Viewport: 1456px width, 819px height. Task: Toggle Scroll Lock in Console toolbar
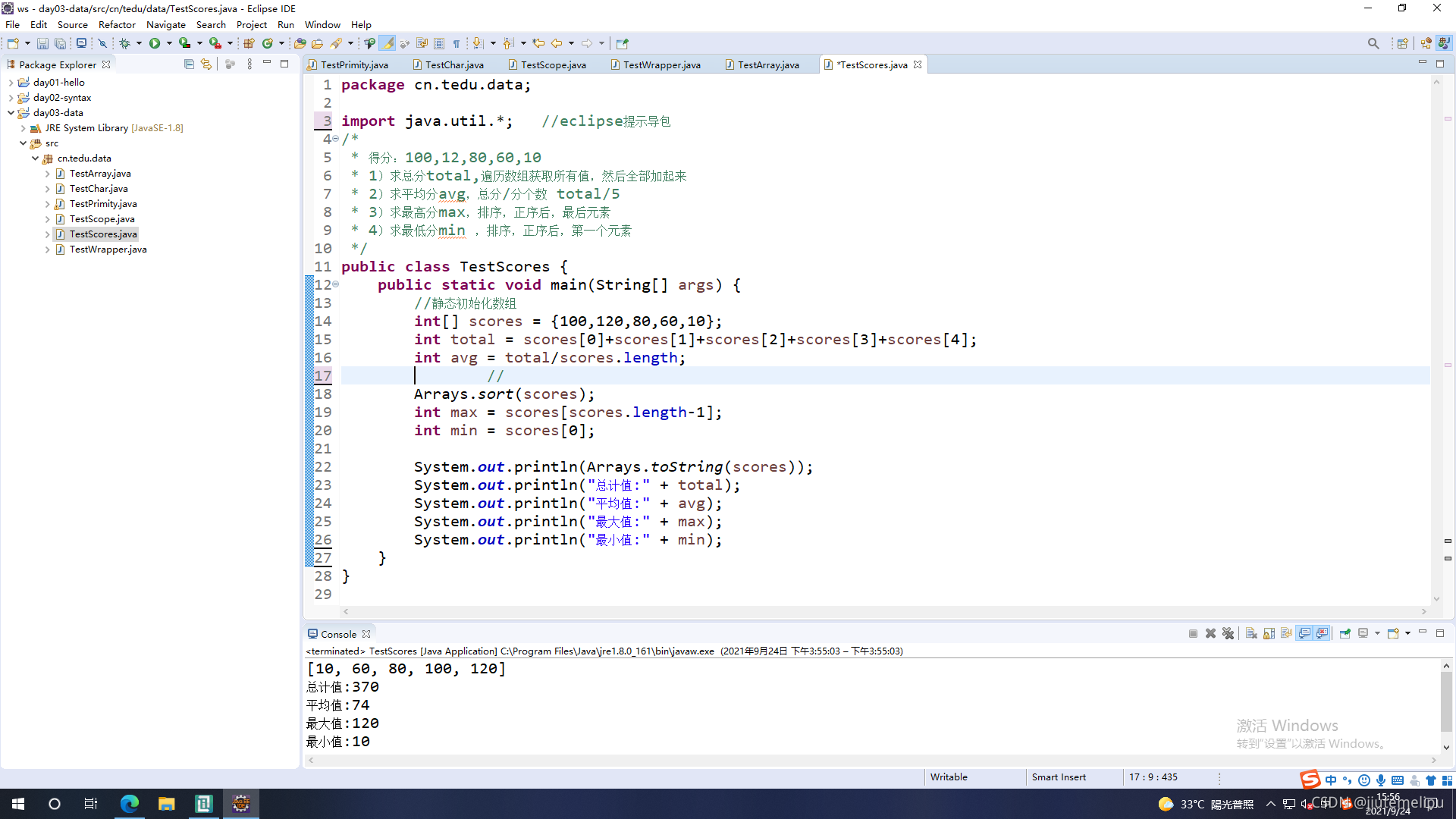coord(1269,634)
